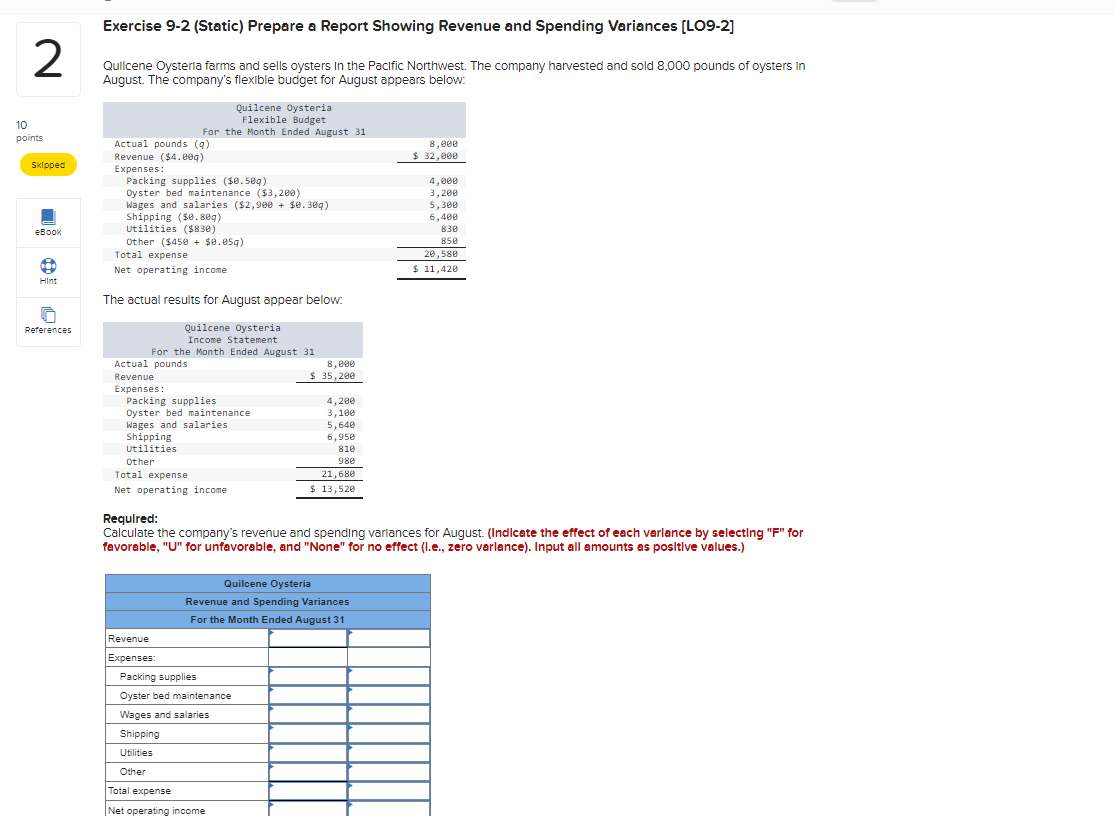Click the Total expense amount field
This screenshot has width=1115, height=819.
click(307, 790)
